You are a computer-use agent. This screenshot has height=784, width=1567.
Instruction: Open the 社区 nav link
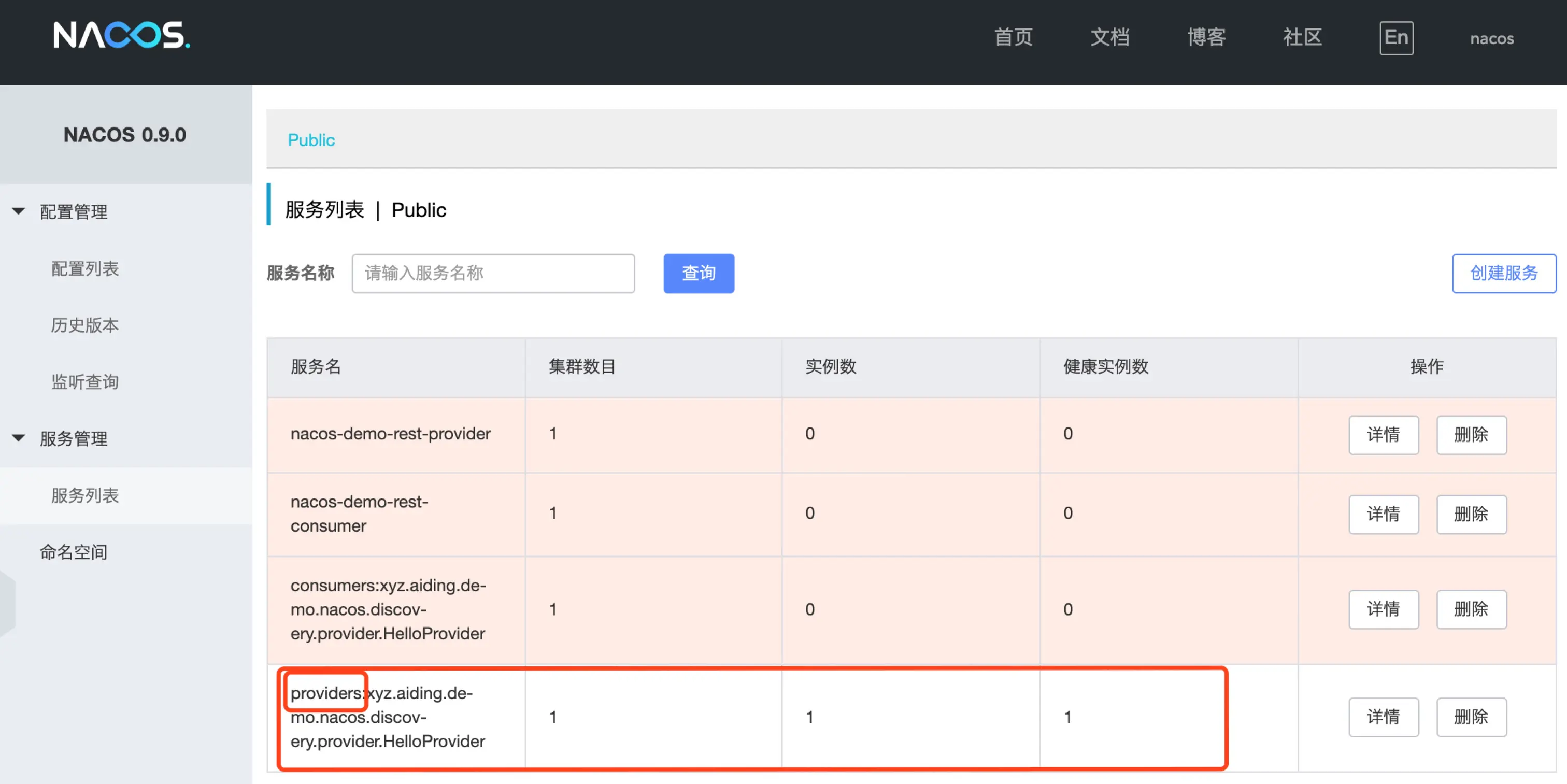pyautogui.click(x=1302, y=38)
